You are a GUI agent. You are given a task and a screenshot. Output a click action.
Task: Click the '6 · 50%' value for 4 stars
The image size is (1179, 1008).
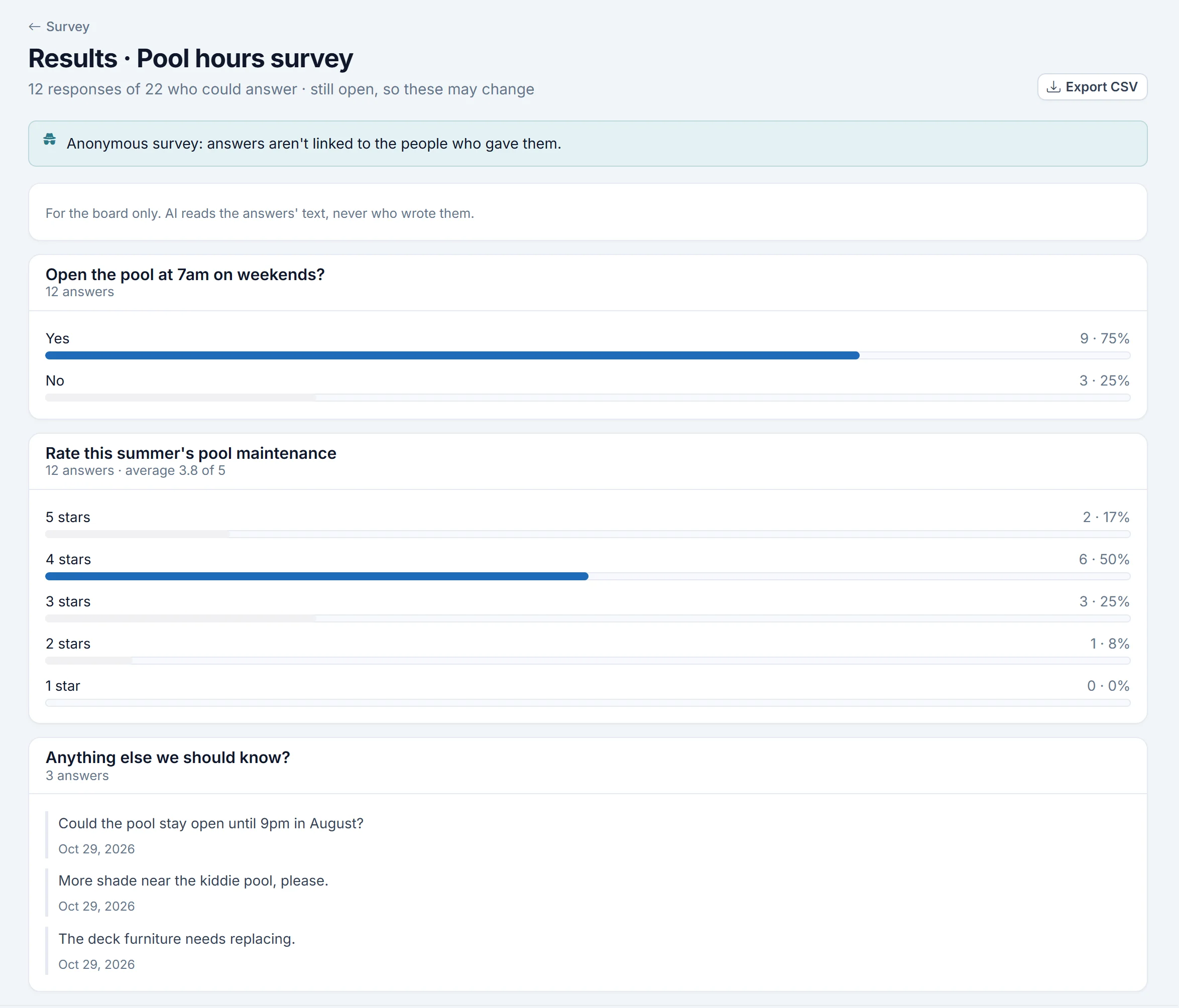pyautogui.click(x=1104, y=559)
